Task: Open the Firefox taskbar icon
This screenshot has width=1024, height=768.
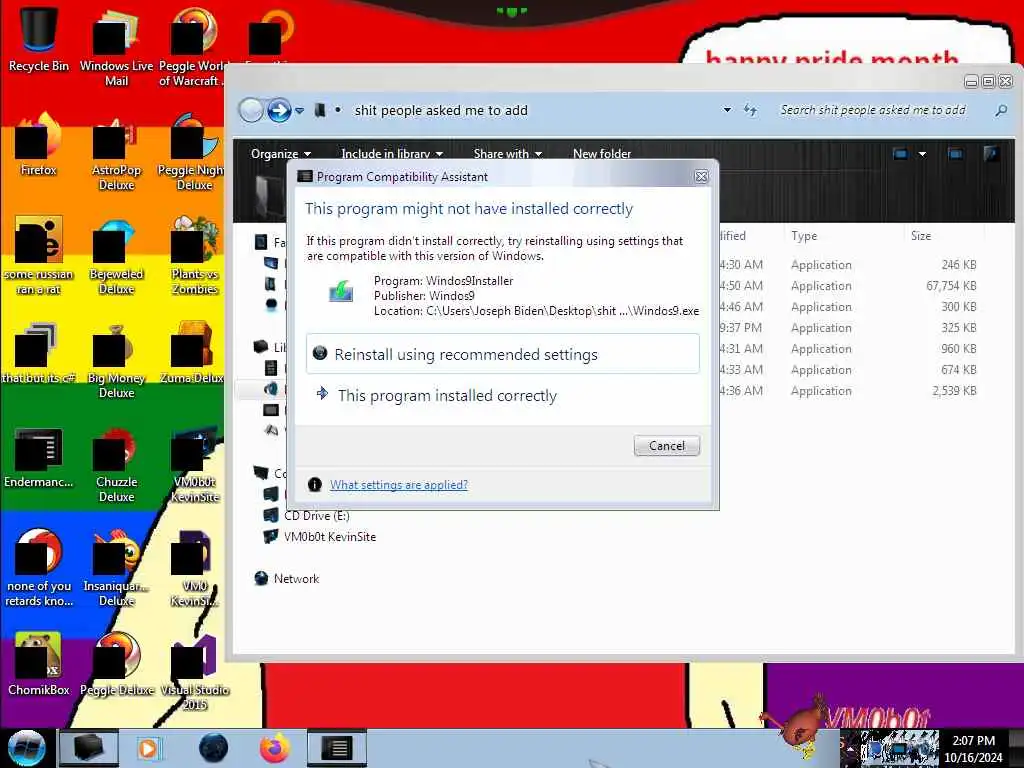Action: click(x=275, y=748)
